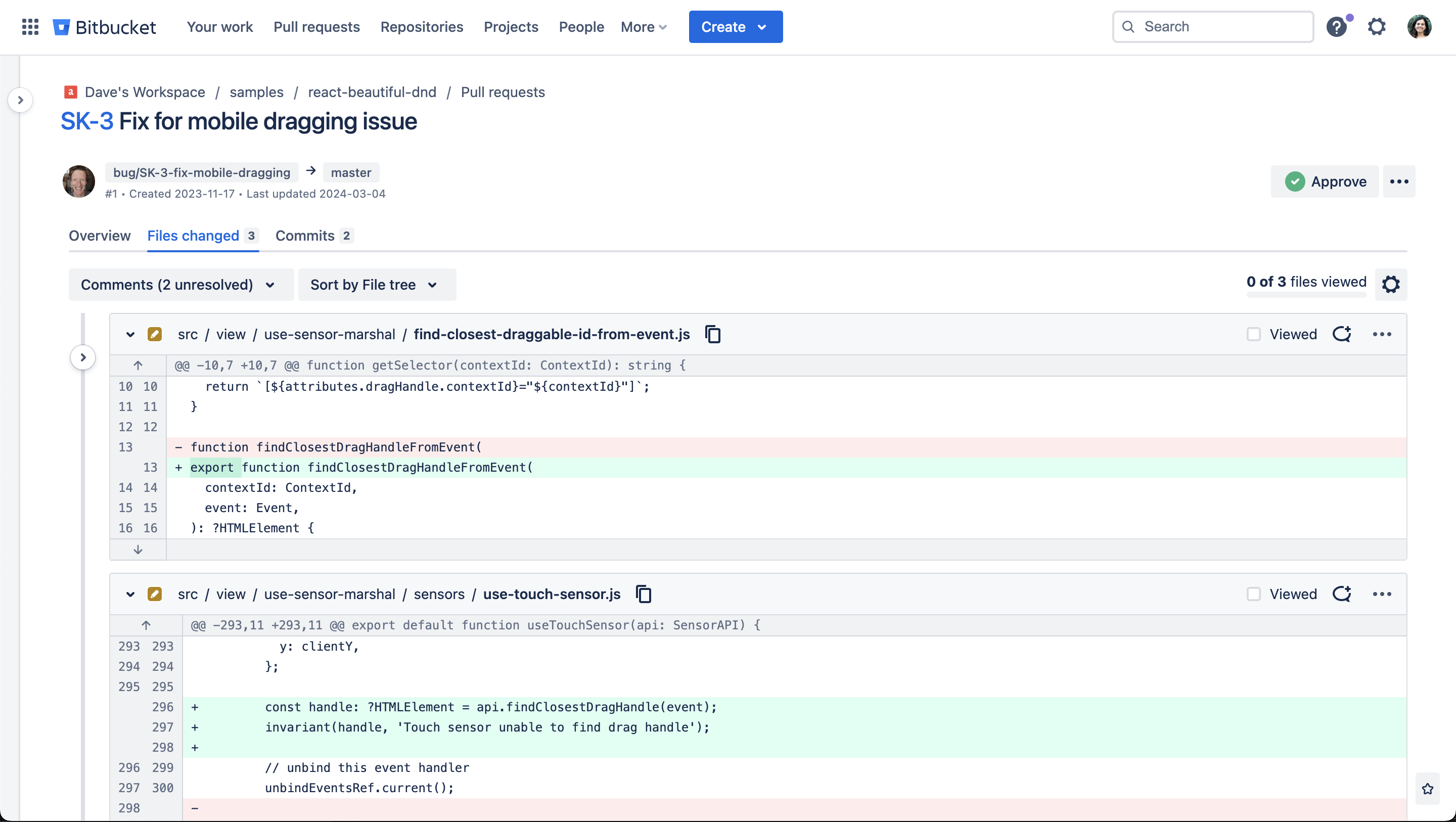
Task: Open the help question-mark icon
Action: [1338, 27]
